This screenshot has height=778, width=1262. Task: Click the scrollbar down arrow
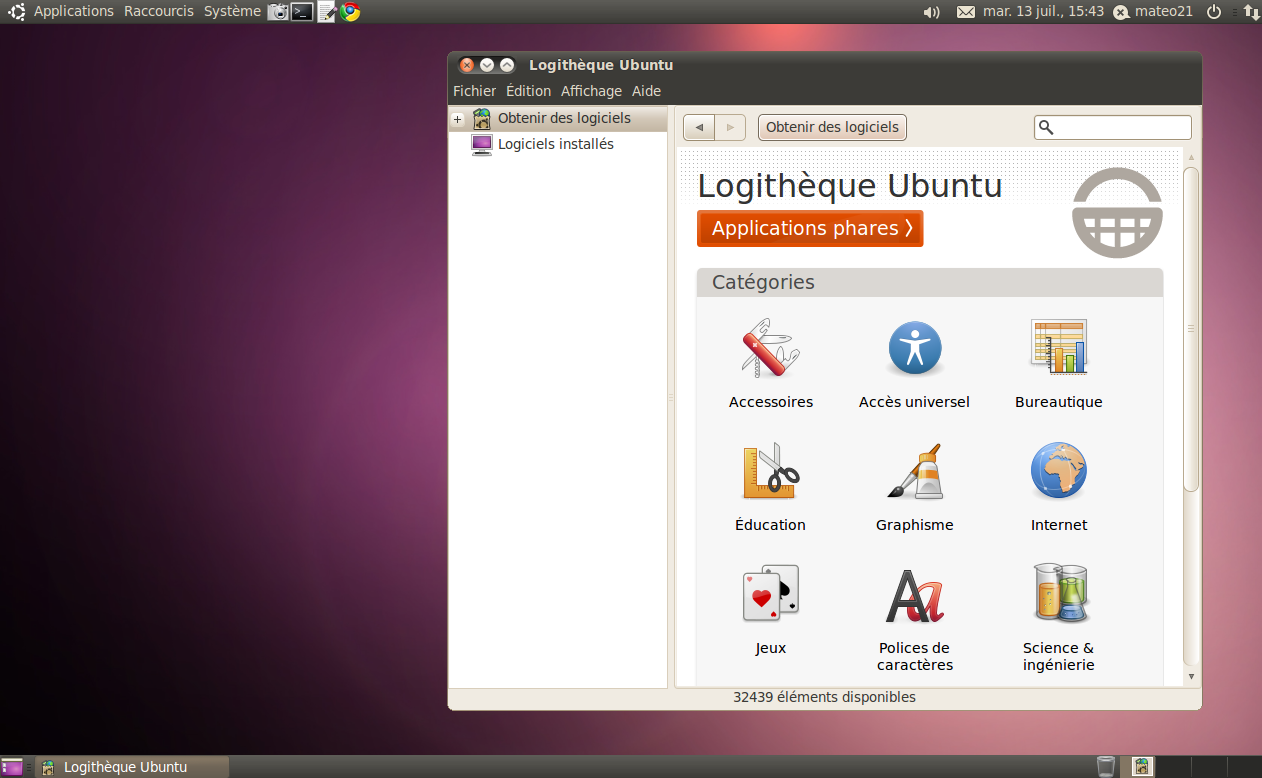click(x=1190, y=677)
